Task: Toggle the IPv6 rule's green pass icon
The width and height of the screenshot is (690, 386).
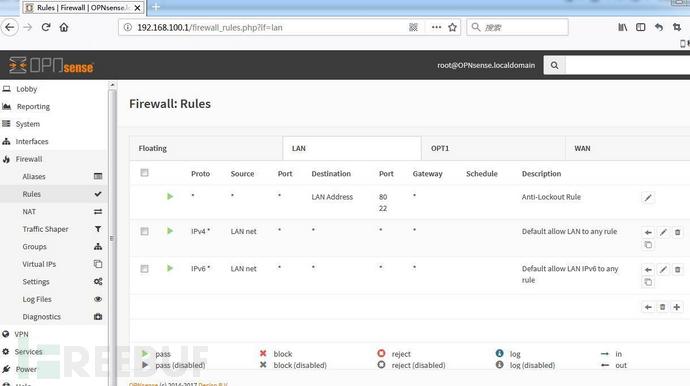Action: coord(170,268)
